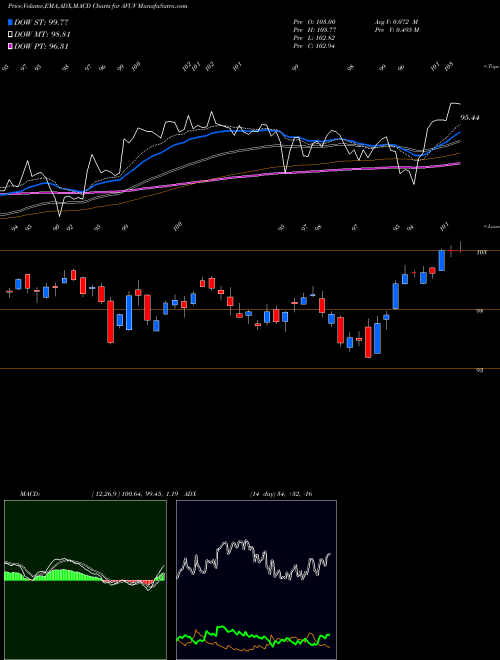The image size is (500, 660).
Task: Click the white DOW MT legend swatch
Action: [x=10, y=34]
